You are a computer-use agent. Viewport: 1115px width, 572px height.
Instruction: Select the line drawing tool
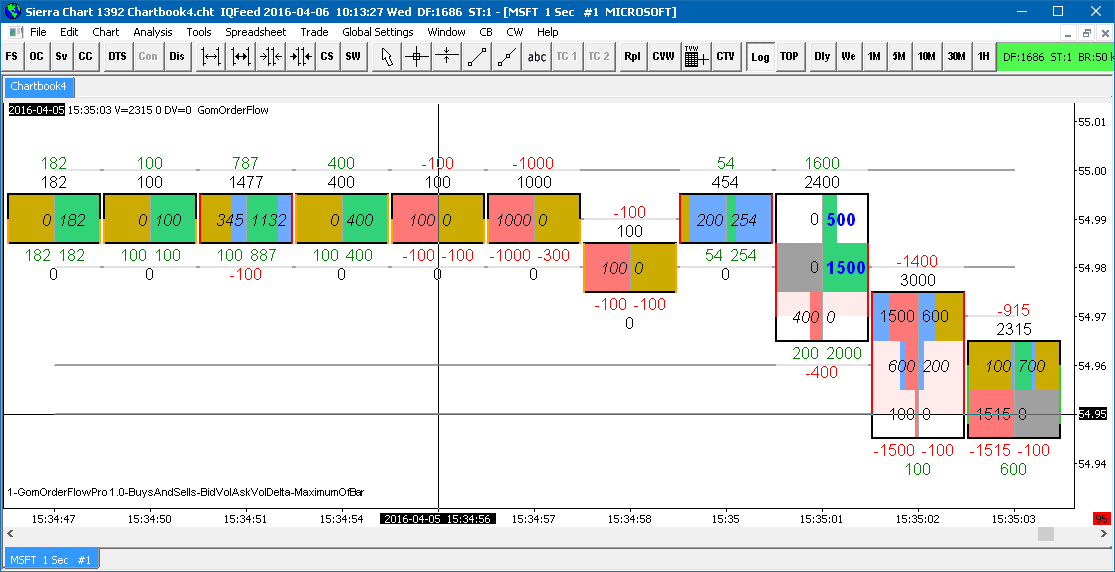476,57
